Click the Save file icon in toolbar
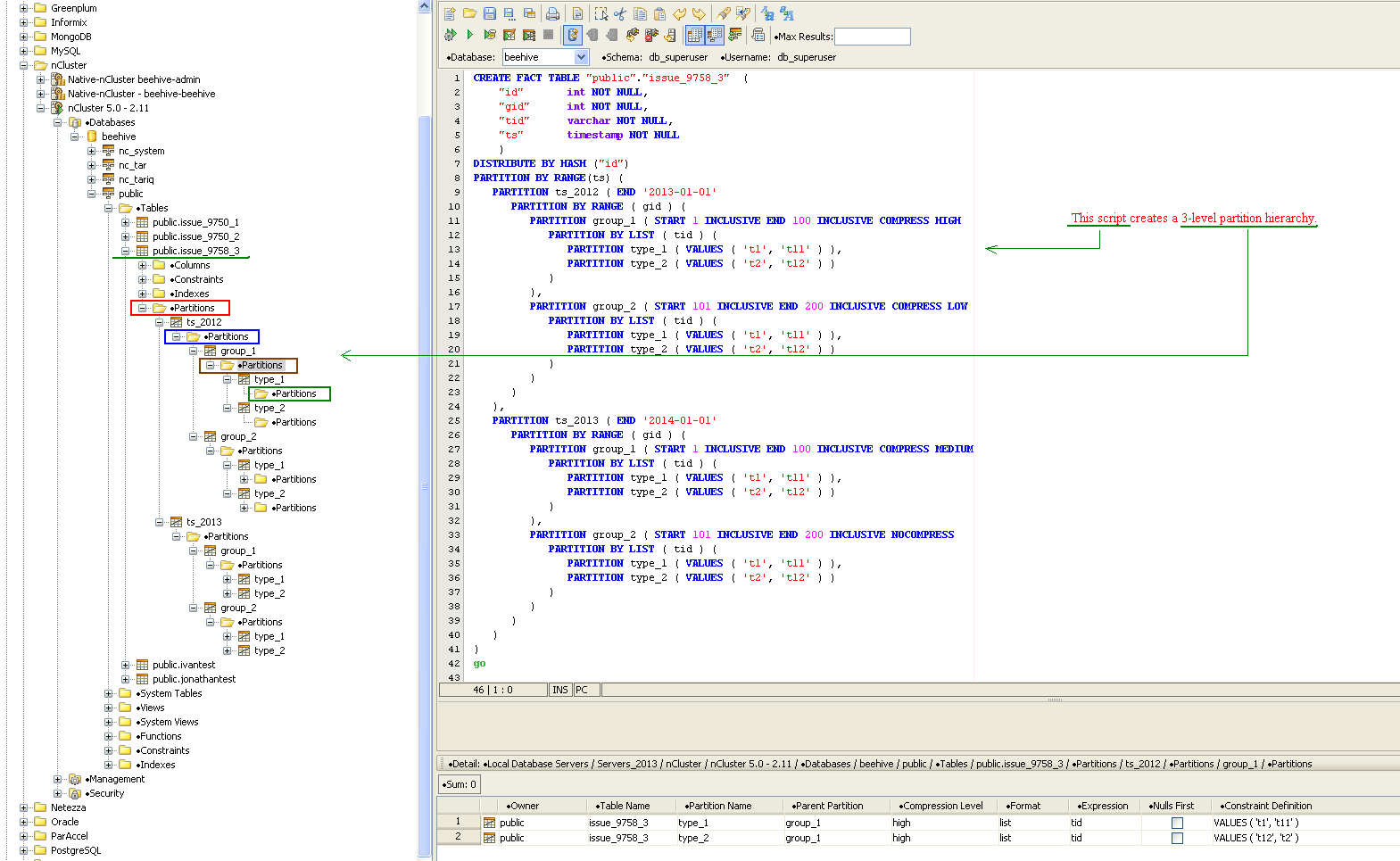1400x861 pixels. pos(490,13)
